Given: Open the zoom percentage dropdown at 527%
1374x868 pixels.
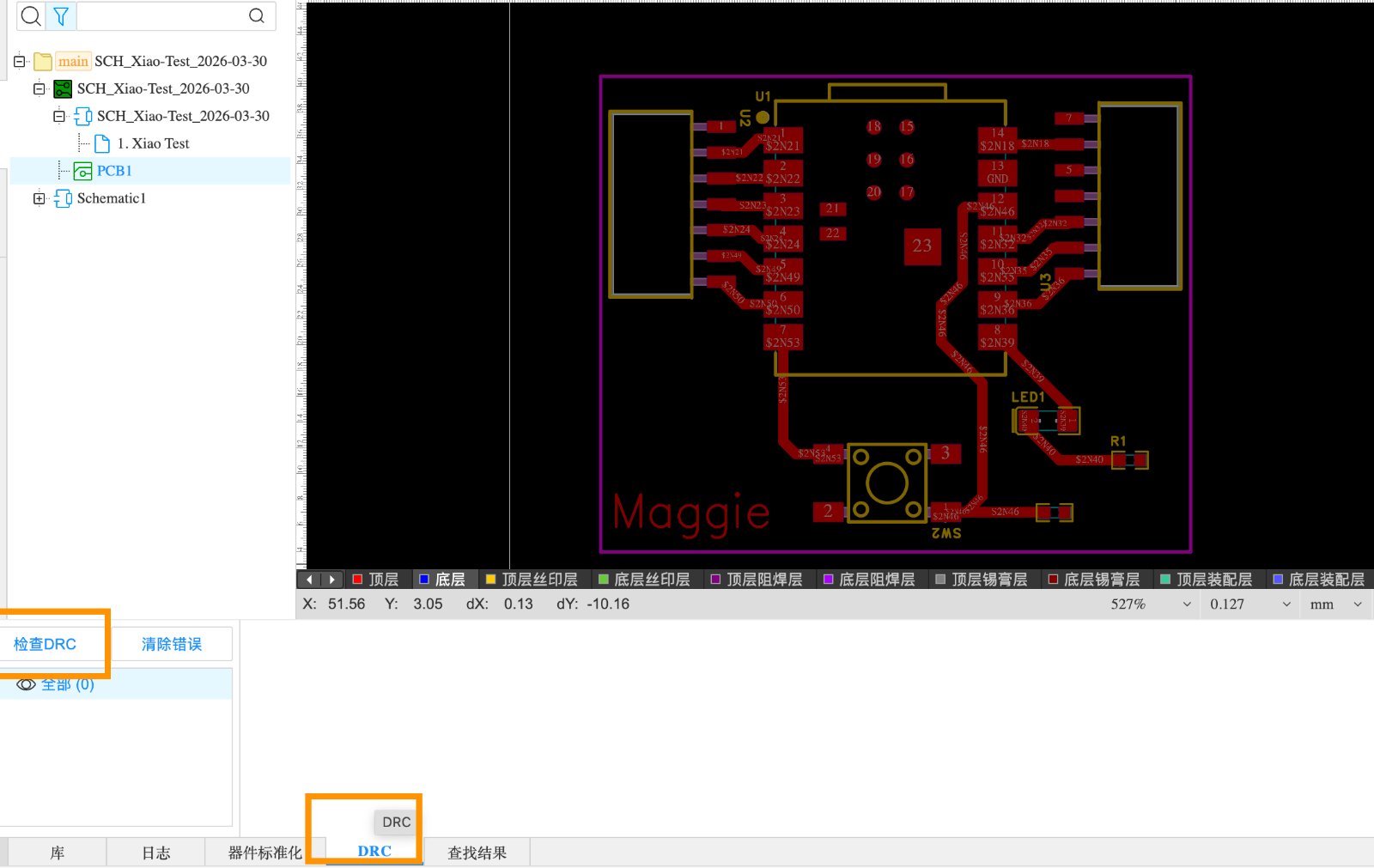Looking at the screenshot, I should 1186,604.
